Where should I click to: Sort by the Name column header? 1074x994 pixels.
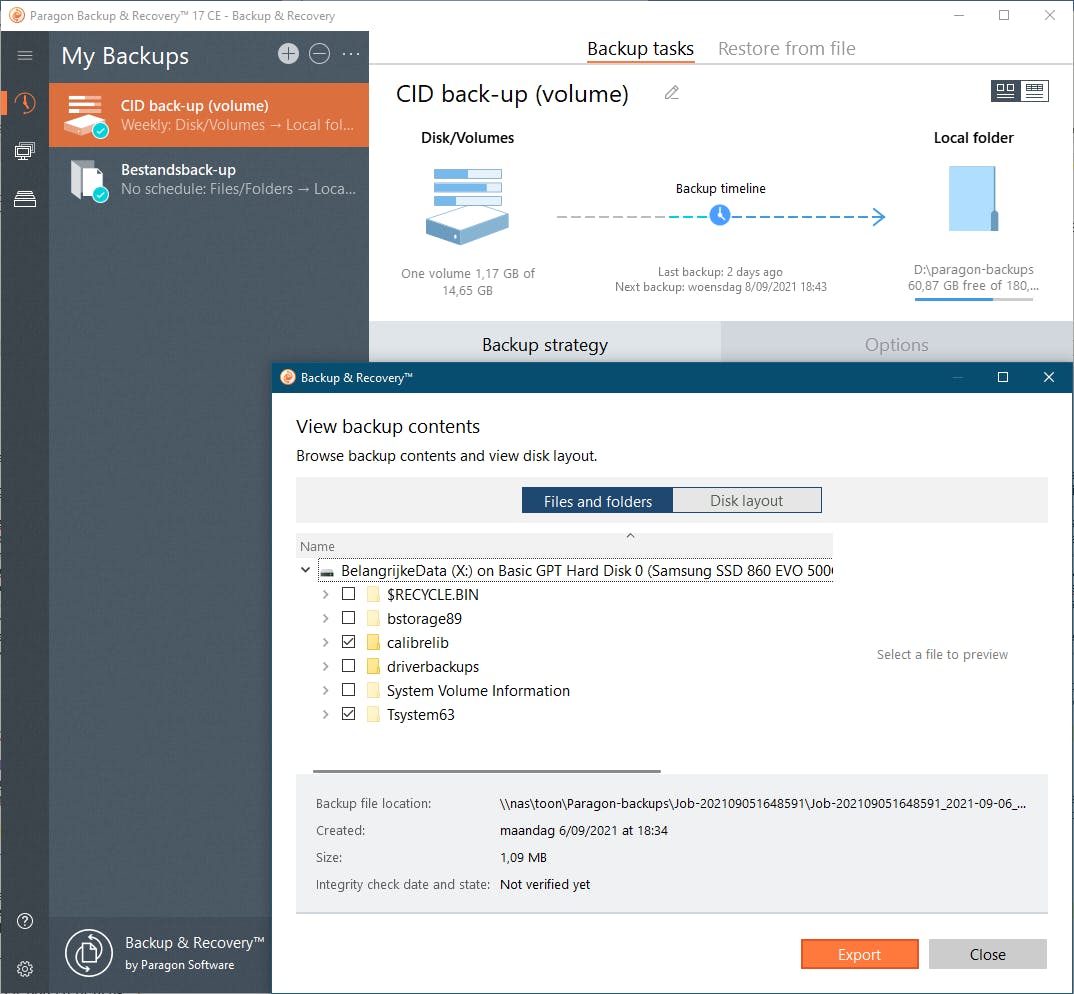pos(564,546)
